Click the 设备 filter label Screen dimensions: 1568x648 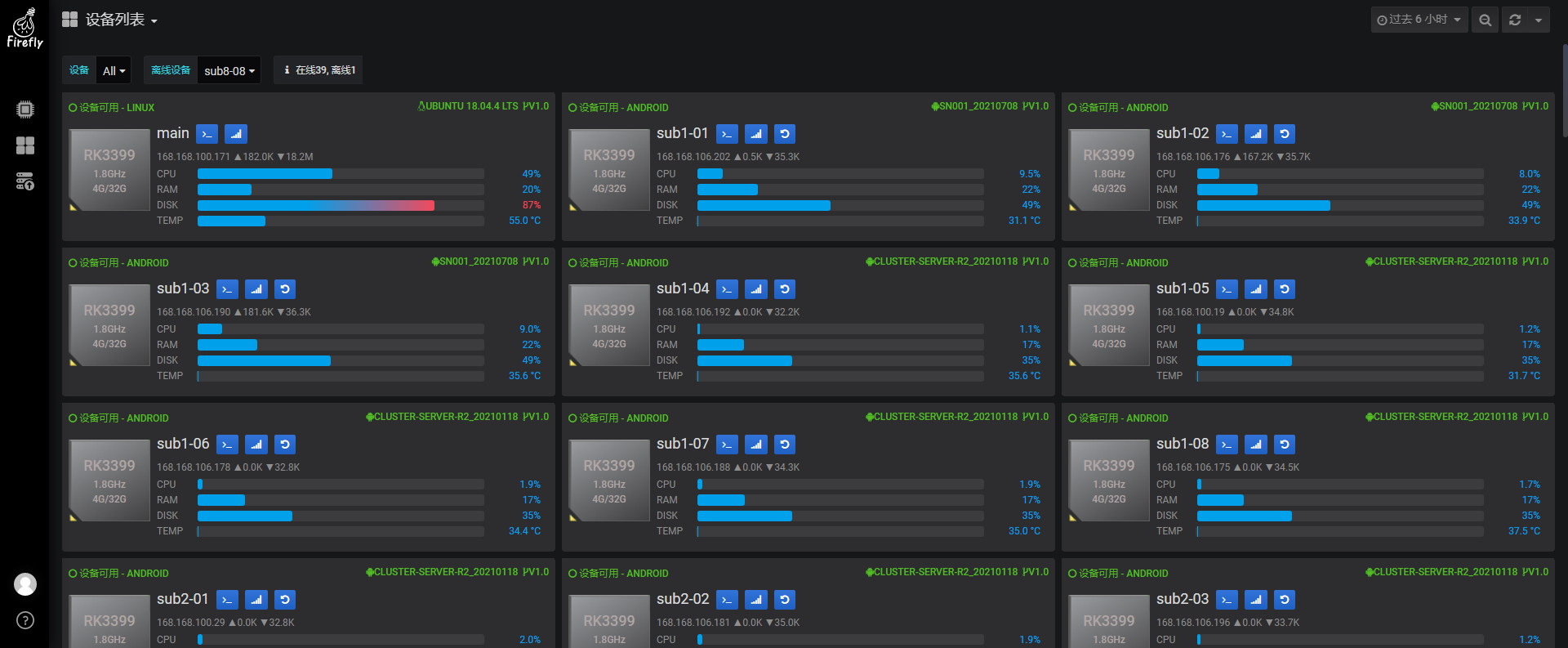point(79,70)
